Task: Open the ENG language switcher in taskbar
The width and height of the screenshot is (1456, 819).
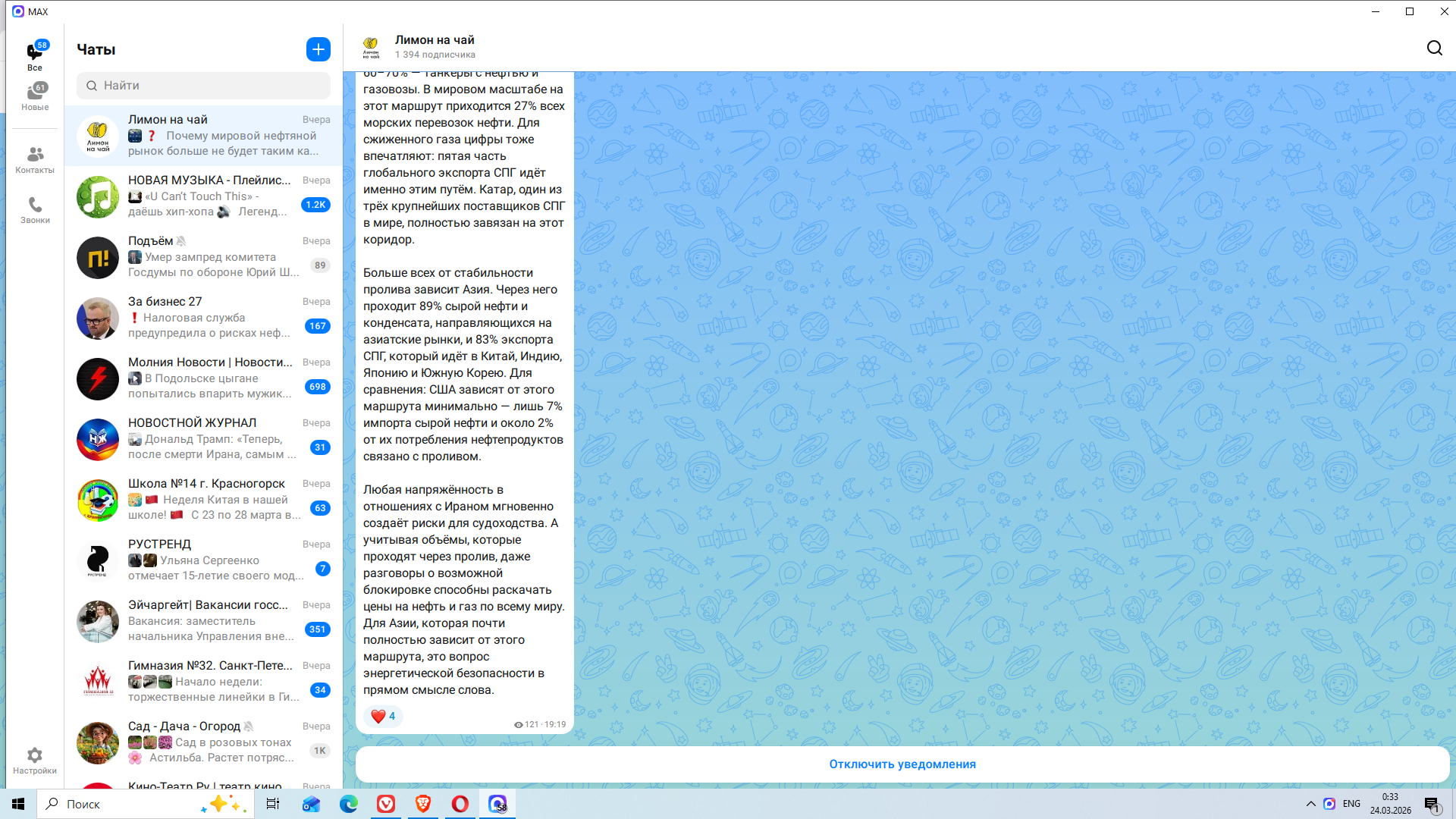Action: (1351, 804)
